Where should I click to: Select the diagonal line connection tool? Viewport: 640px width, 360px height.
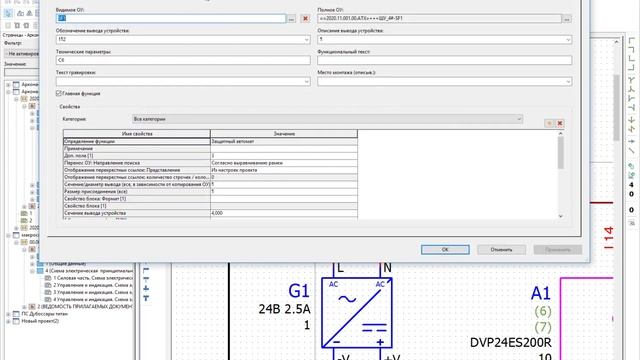tap(631, 151)
